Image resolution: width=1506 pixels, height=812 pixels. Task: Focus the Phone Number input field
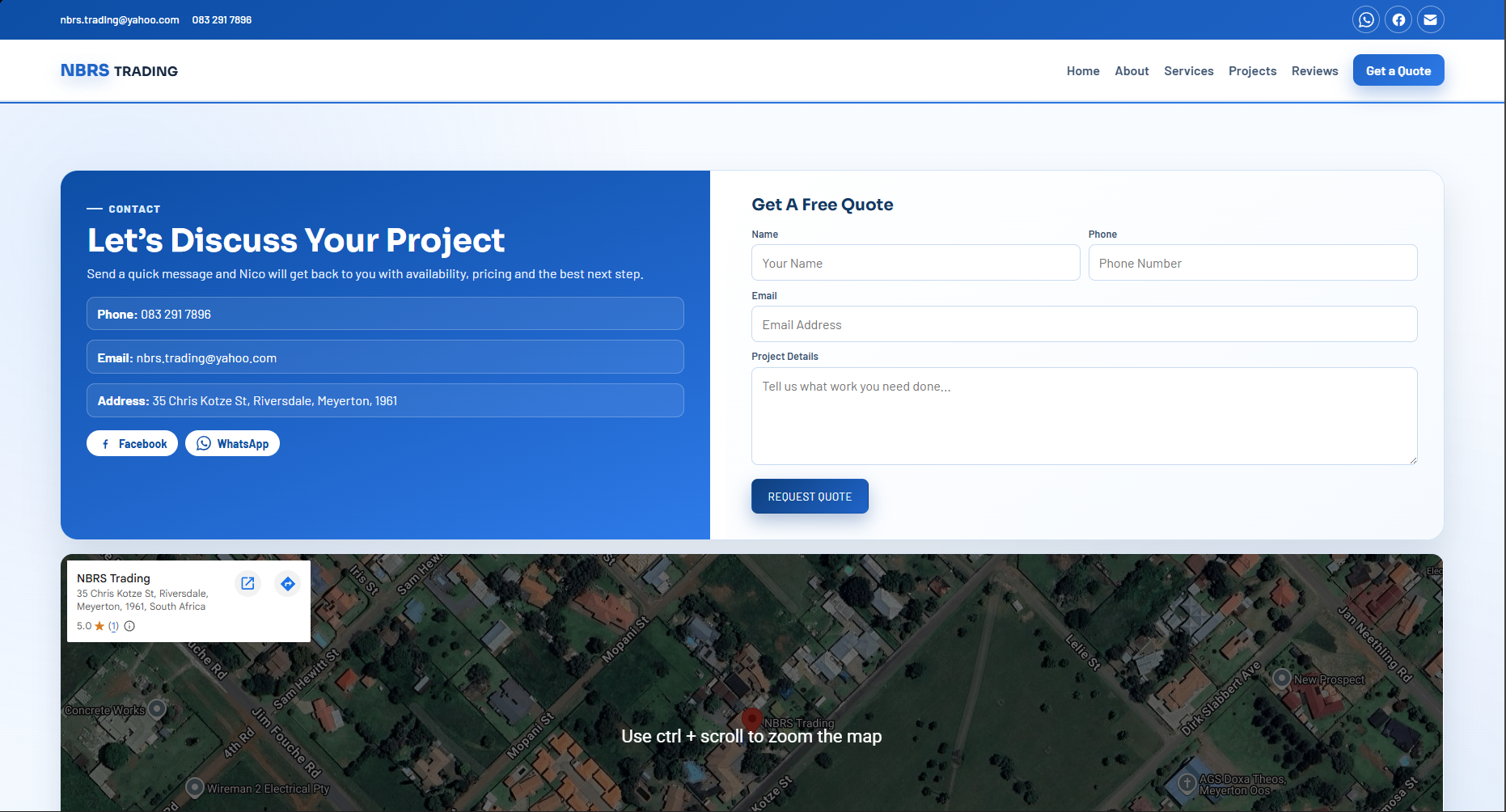(1253, 263)
